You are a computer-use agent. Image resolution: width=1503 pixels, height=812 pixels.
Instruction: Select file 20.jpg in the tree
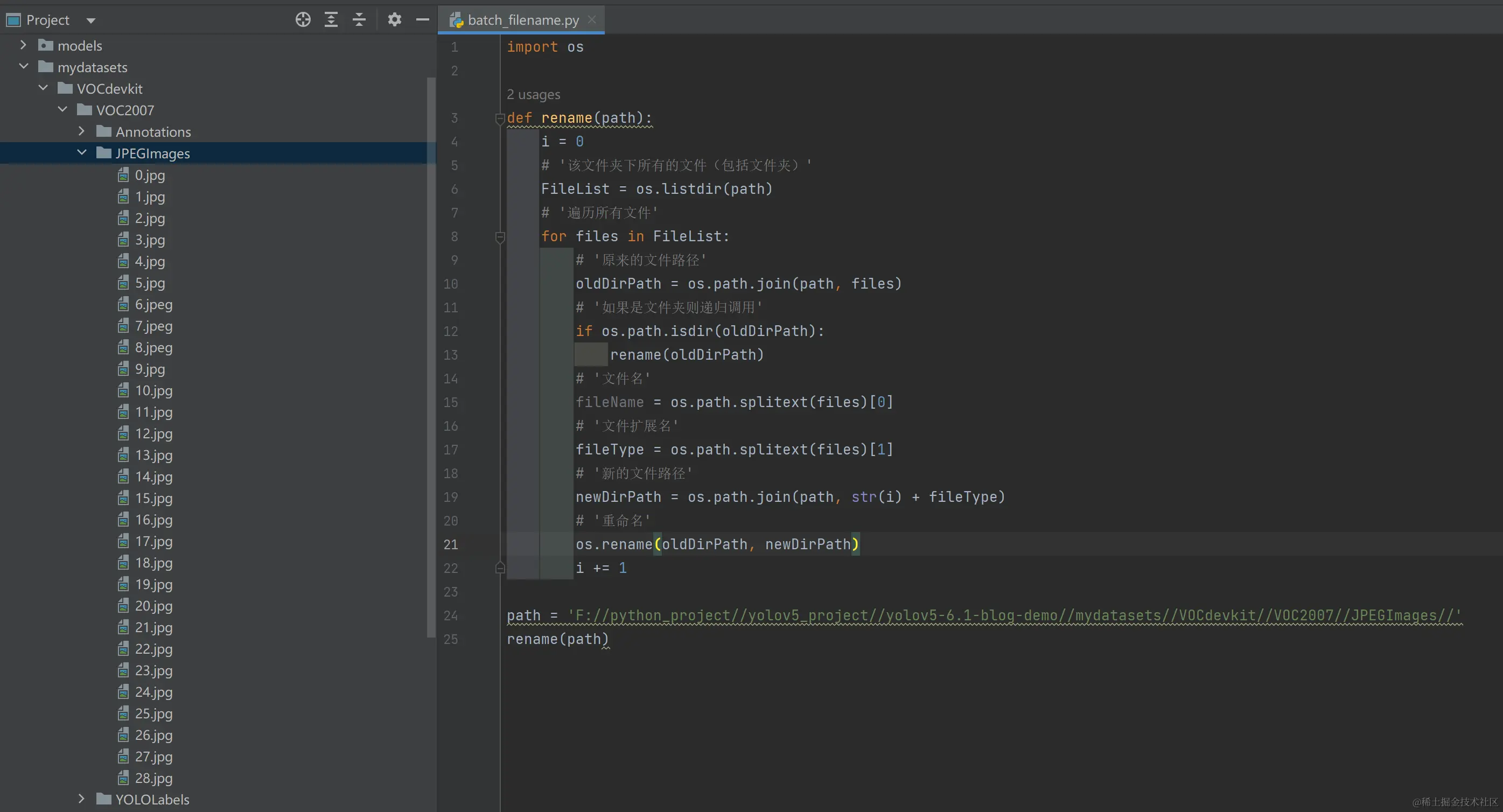pos(153,606)
